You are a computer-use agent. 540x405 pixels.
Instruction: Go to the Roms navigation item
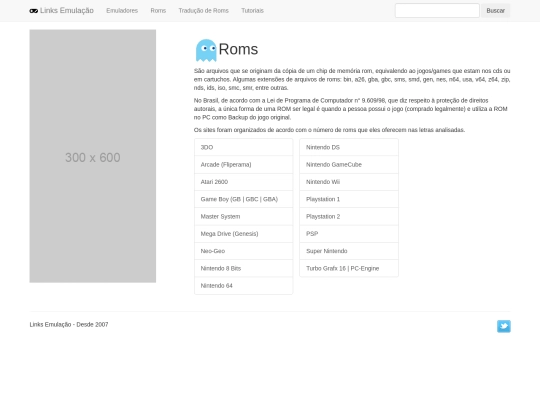pyautogui.click(x=158, y=11)
